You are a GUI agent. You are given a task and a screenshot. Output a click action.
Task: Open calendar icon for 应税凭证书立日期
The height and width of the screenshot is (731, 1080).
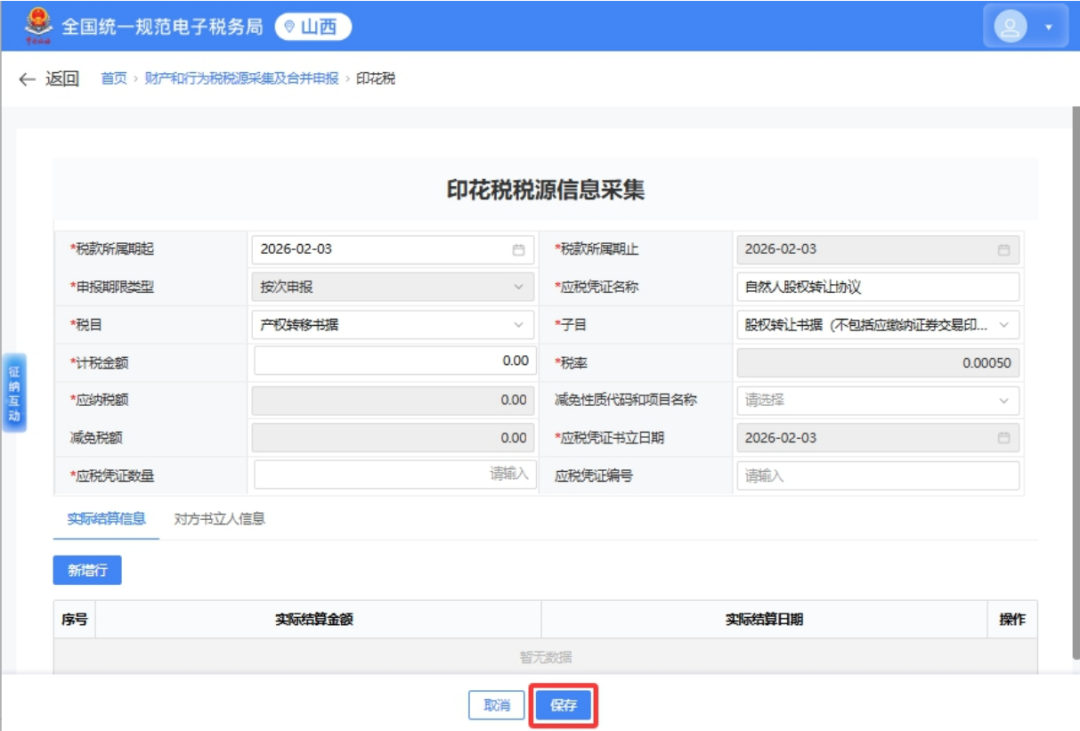(x=1004, y=437)
